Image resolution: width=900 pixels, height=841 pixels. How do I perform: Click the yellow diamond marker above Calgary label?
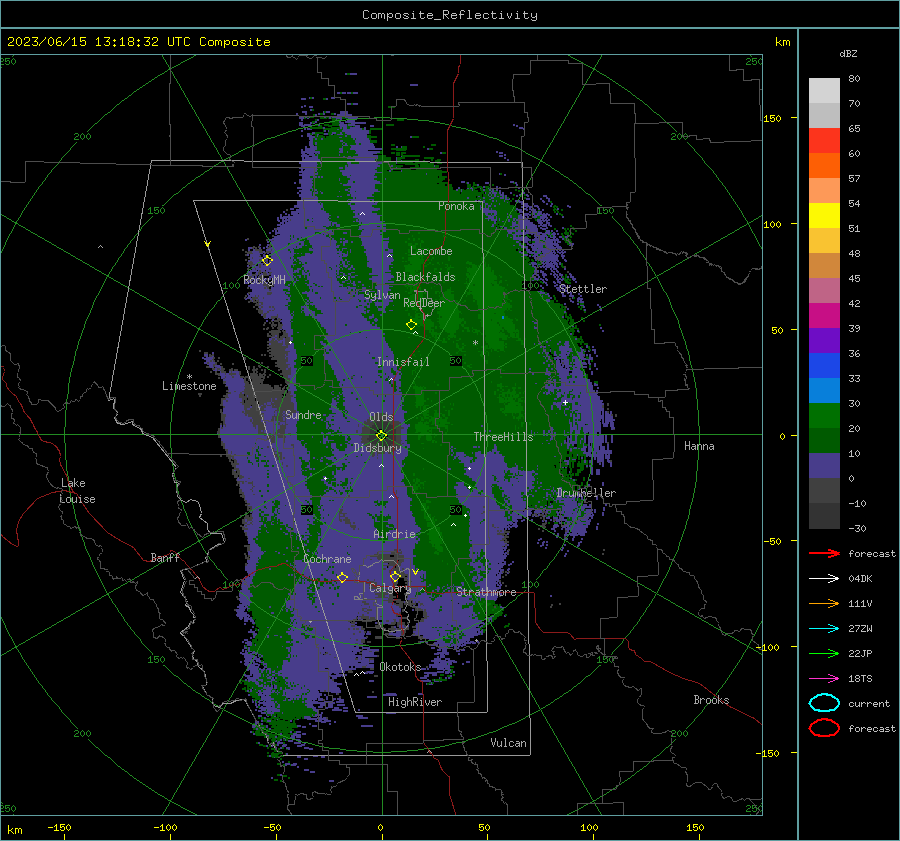pyautogui.click(x=395, y=576)
